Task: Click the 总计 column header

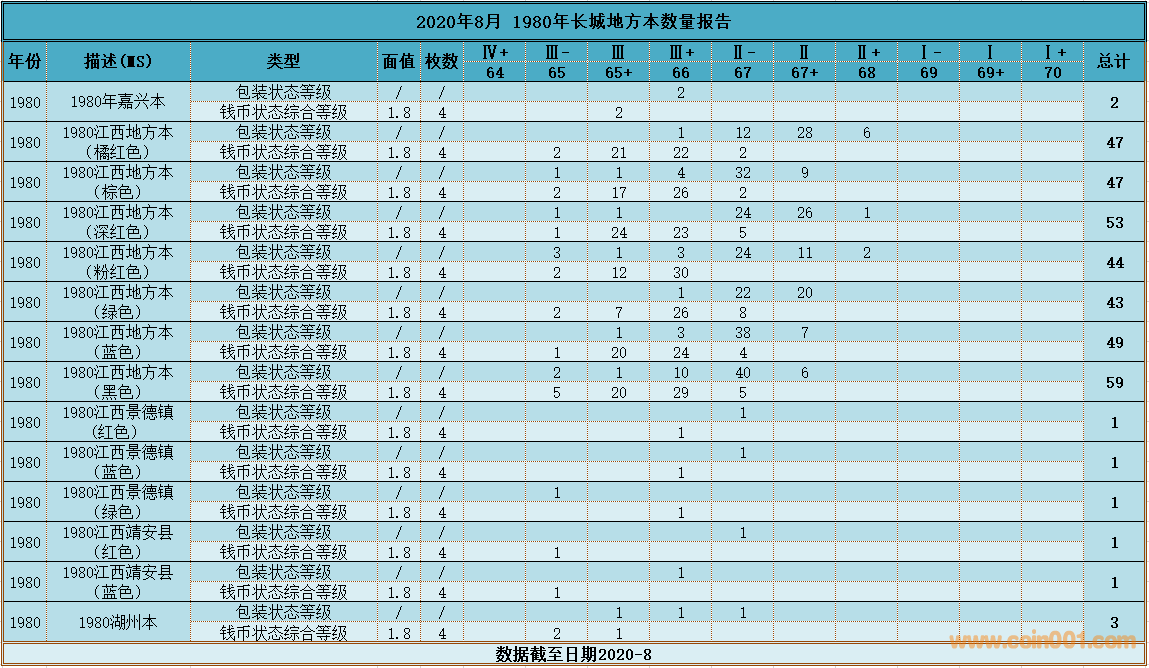Action: point(1113,61)
